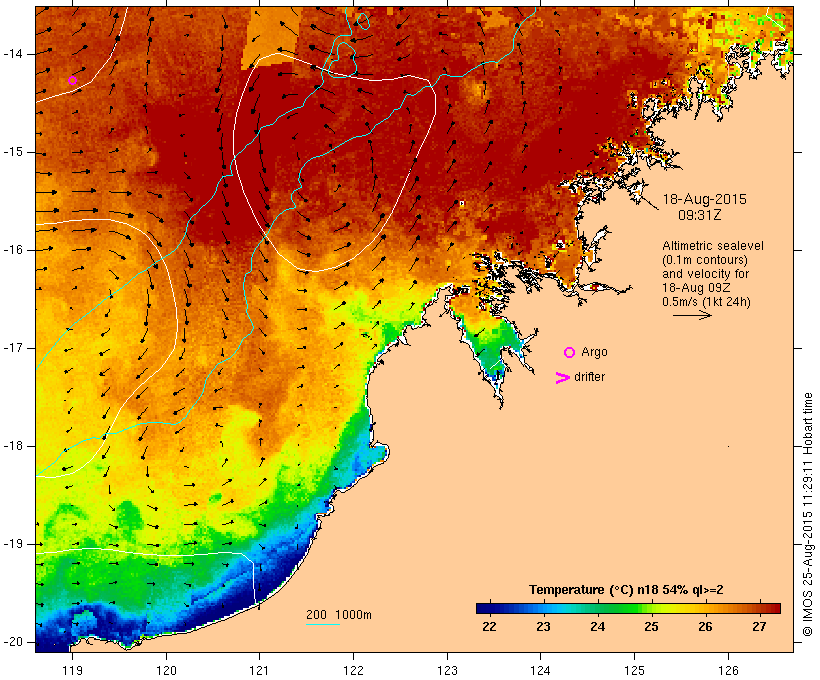Click the longitude label 125
This screenshot has height=680, width=820.
(x=634, y=670)
